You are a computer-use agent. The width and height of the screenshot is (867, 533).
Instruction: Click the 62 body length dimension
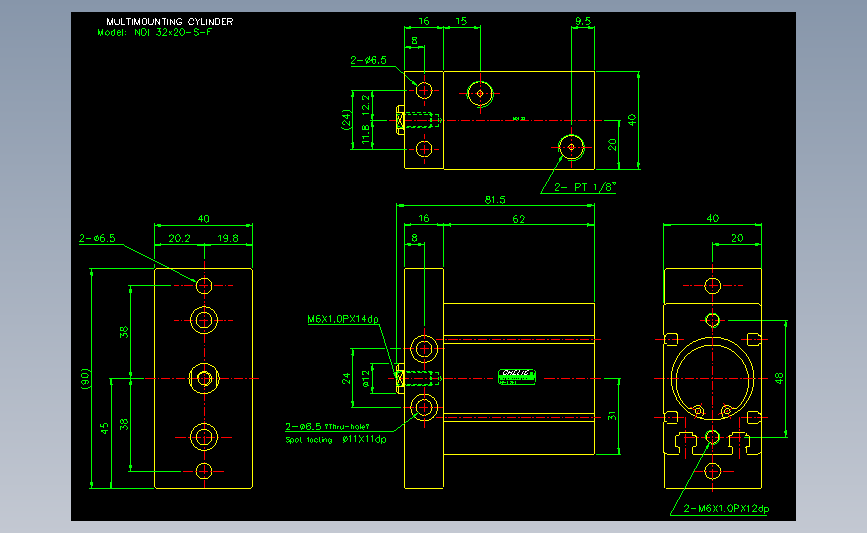coord(518,219)
